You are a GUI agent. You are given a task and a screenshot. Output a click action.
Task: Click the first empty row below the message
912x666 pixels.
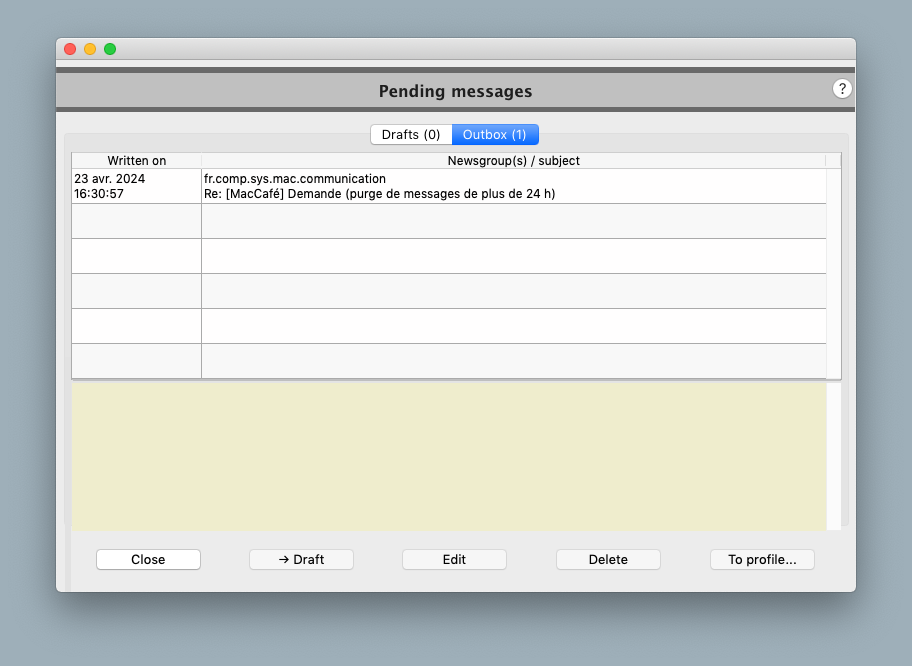click(513, 221)
